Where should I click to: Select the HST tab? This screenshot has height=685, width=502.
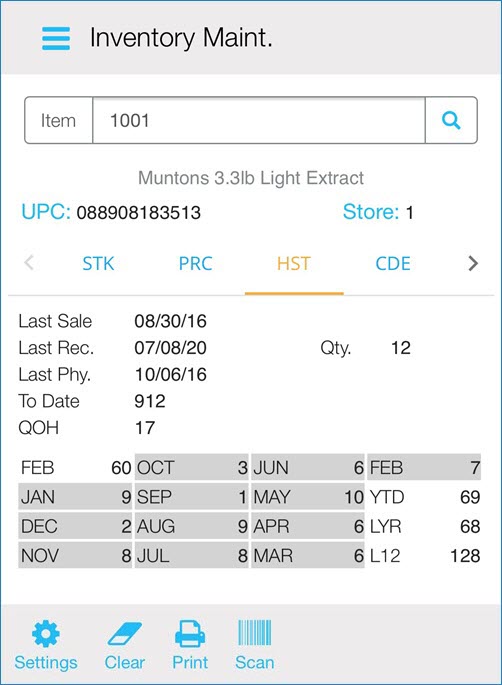[294, 263]
